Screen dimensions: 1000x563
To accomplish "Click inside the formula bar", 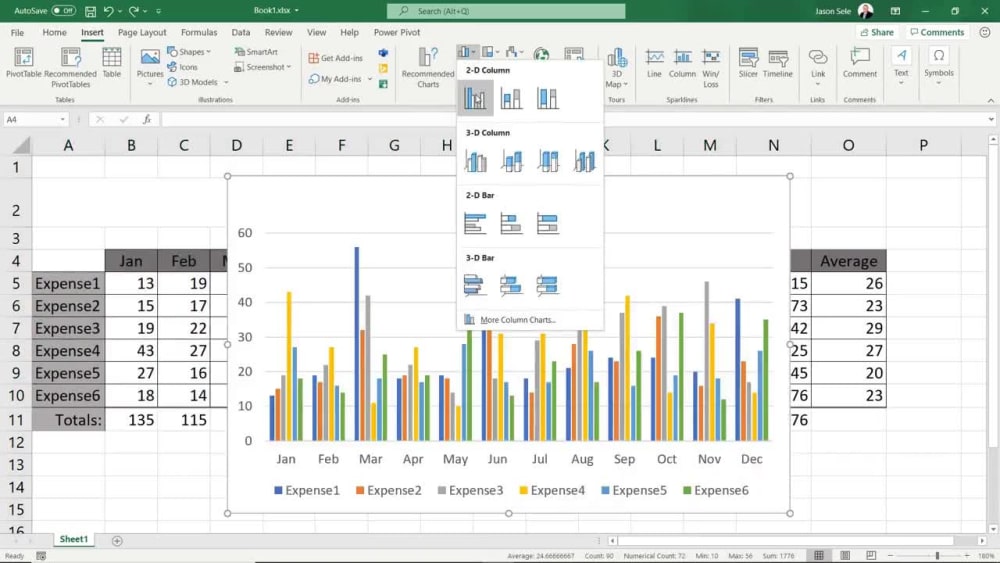I will tap(574, 119).
